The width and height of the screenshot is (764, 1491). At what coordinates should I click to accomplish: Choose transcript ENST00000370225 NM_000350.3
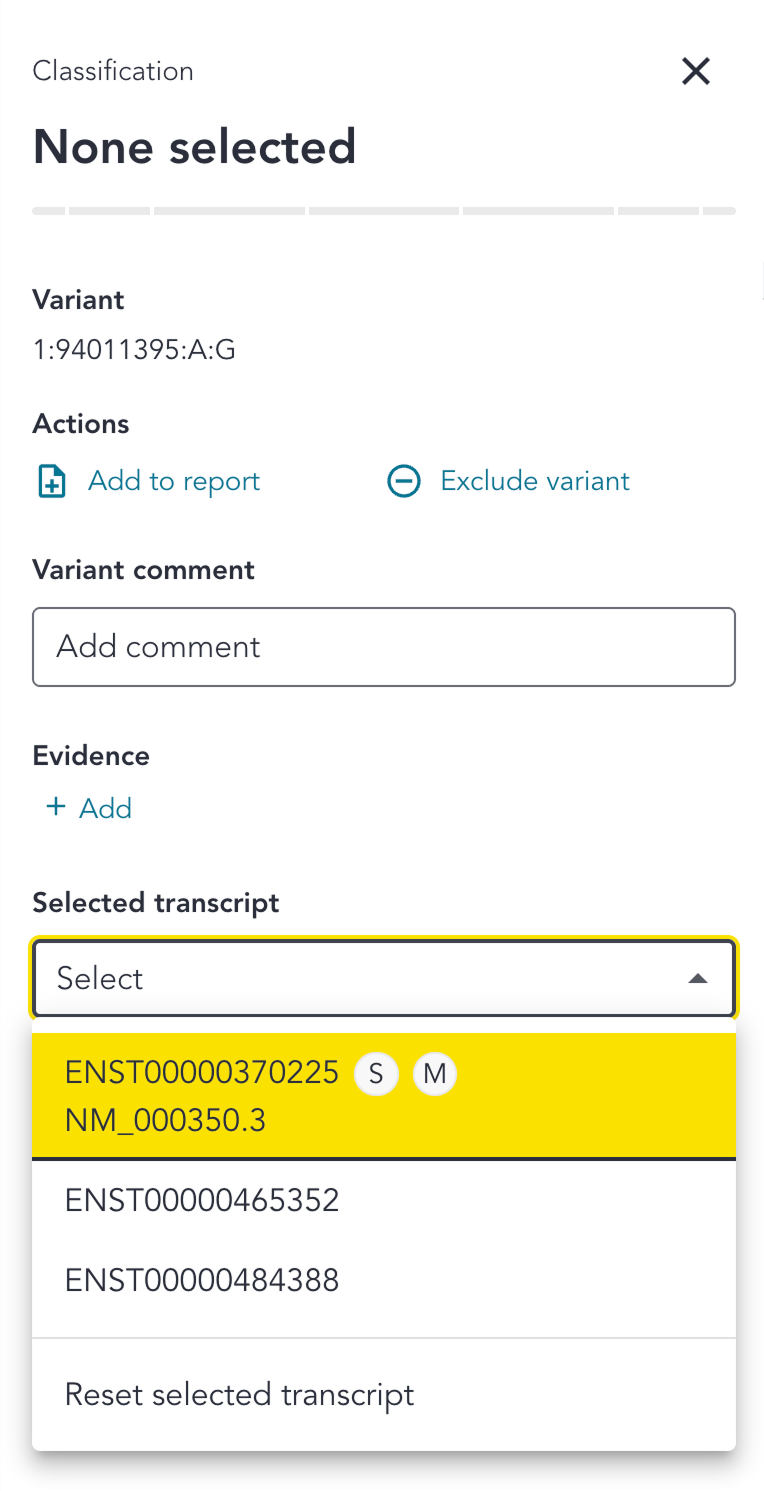pos(384,1097)
